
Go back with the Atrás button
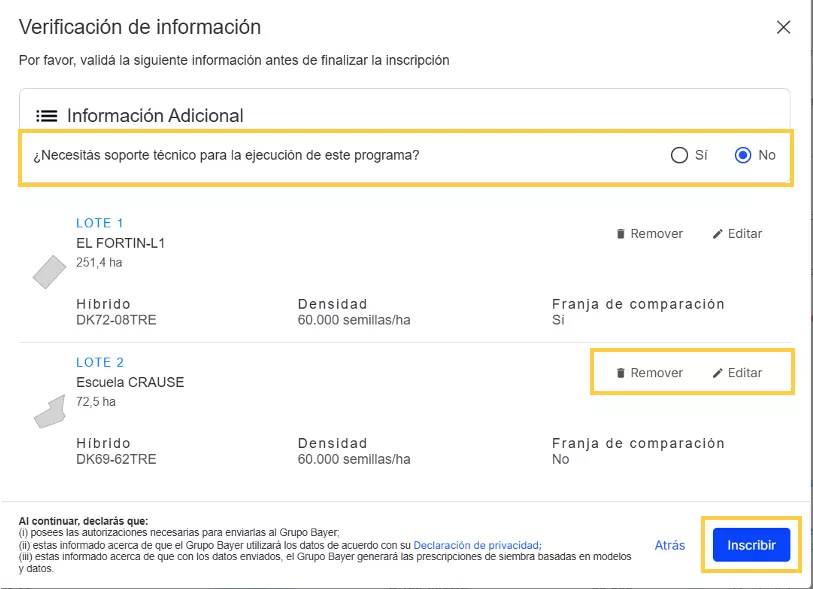(670, 545)
